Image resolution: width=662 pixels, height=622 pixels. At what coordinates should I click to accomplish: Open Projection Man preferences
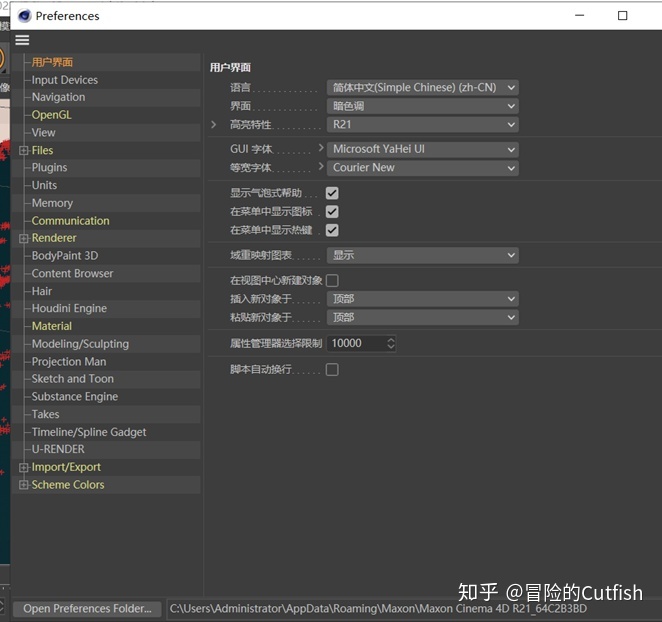pos(69,362)
